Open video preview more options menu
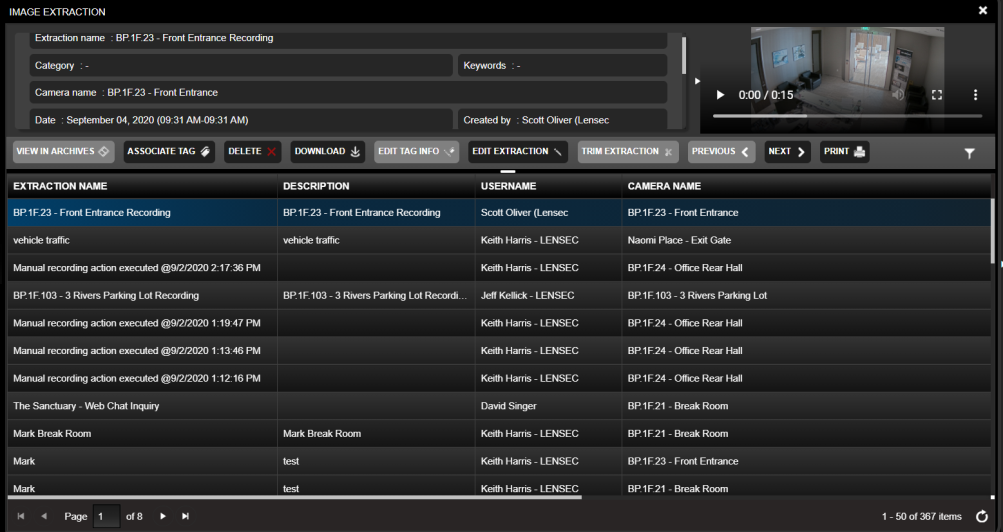The width and height of the screenshot is (1003, 532). coord(975,95)
